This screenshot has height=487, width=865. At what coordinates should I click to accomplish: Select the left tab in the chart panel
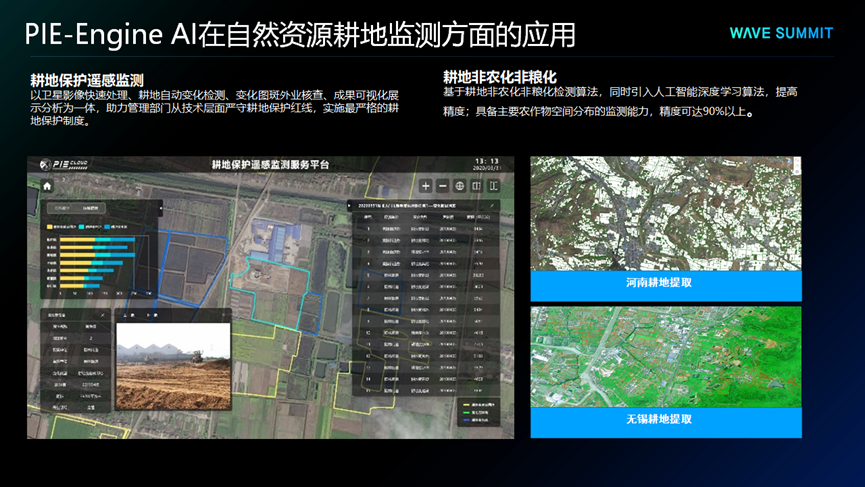point(62,208)
